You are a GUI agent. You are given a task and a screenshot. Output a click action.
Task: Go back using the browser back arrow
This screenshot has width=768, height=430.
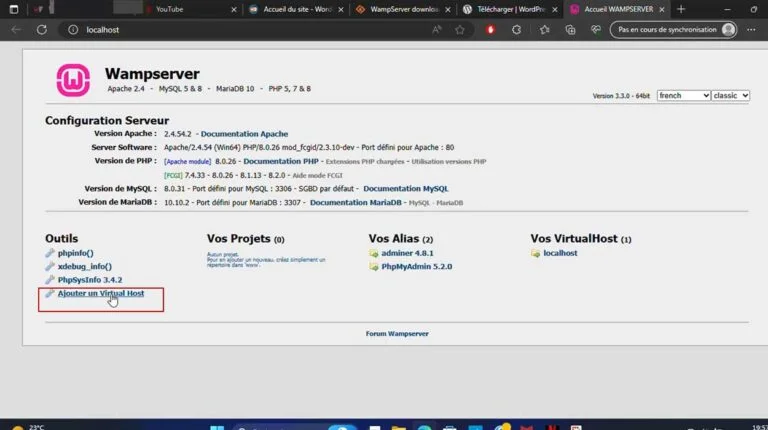[16, 30]
